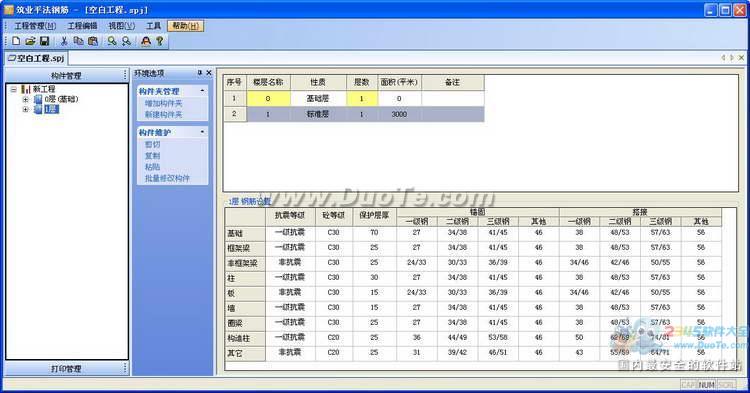
Task: Collapse the 构件维护 section
Action: point(202,132)
